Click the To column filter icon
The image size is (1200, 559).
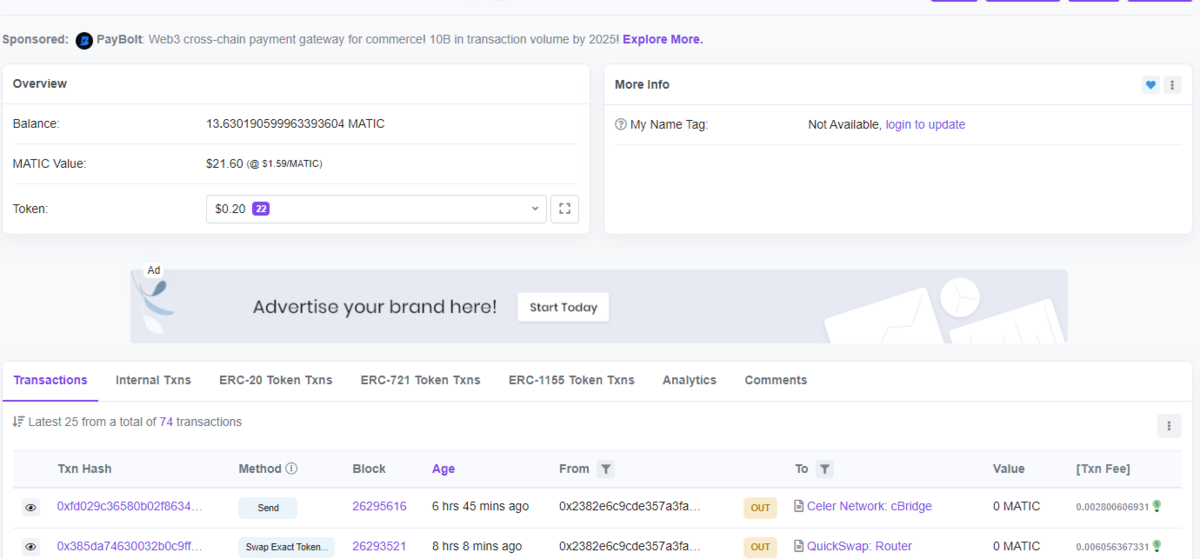[x=824, y=468]
